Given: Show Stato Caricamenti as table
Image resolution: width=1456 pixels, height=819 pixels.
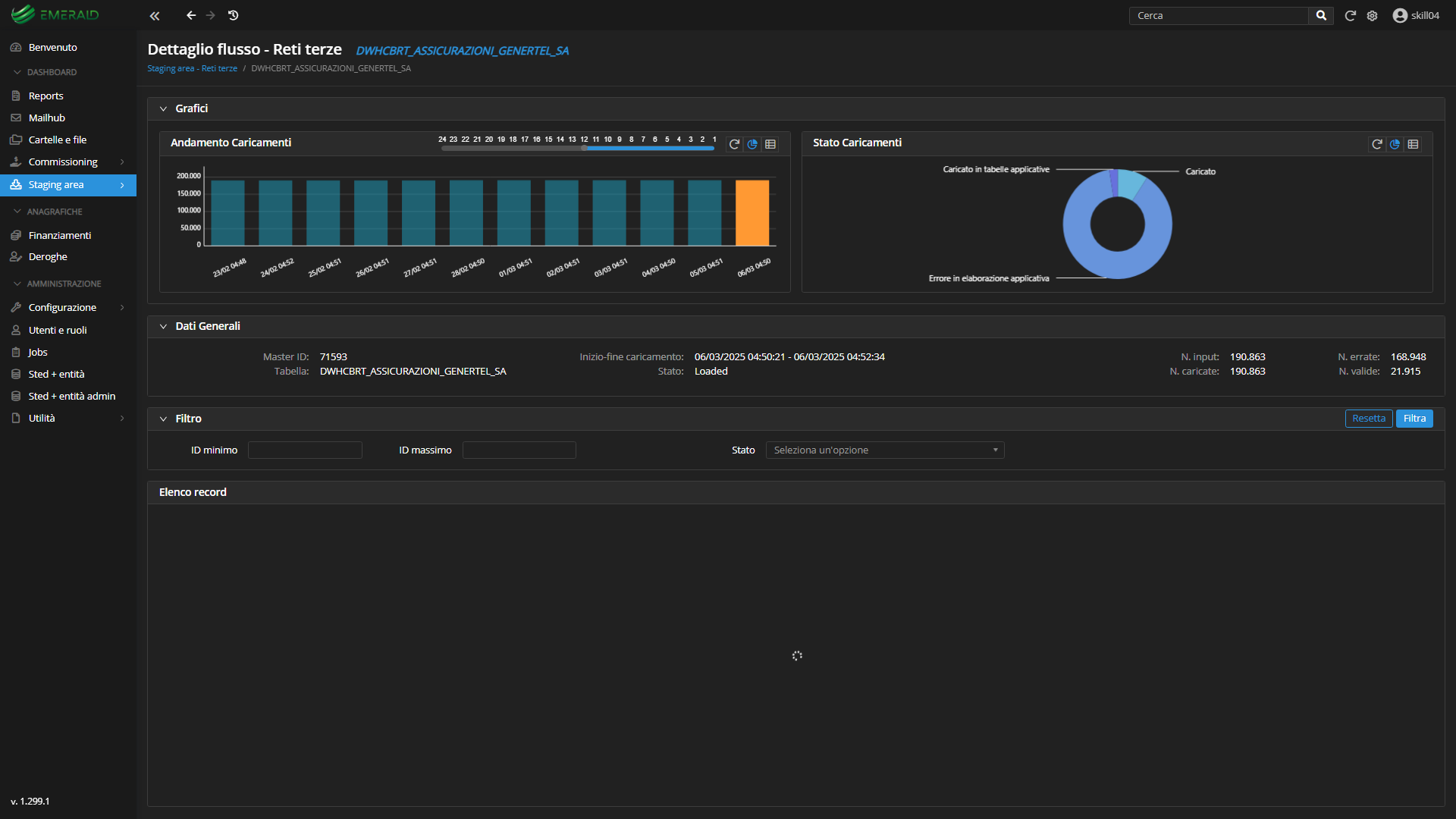Looking at the screenshot, I should [1413, 144].
